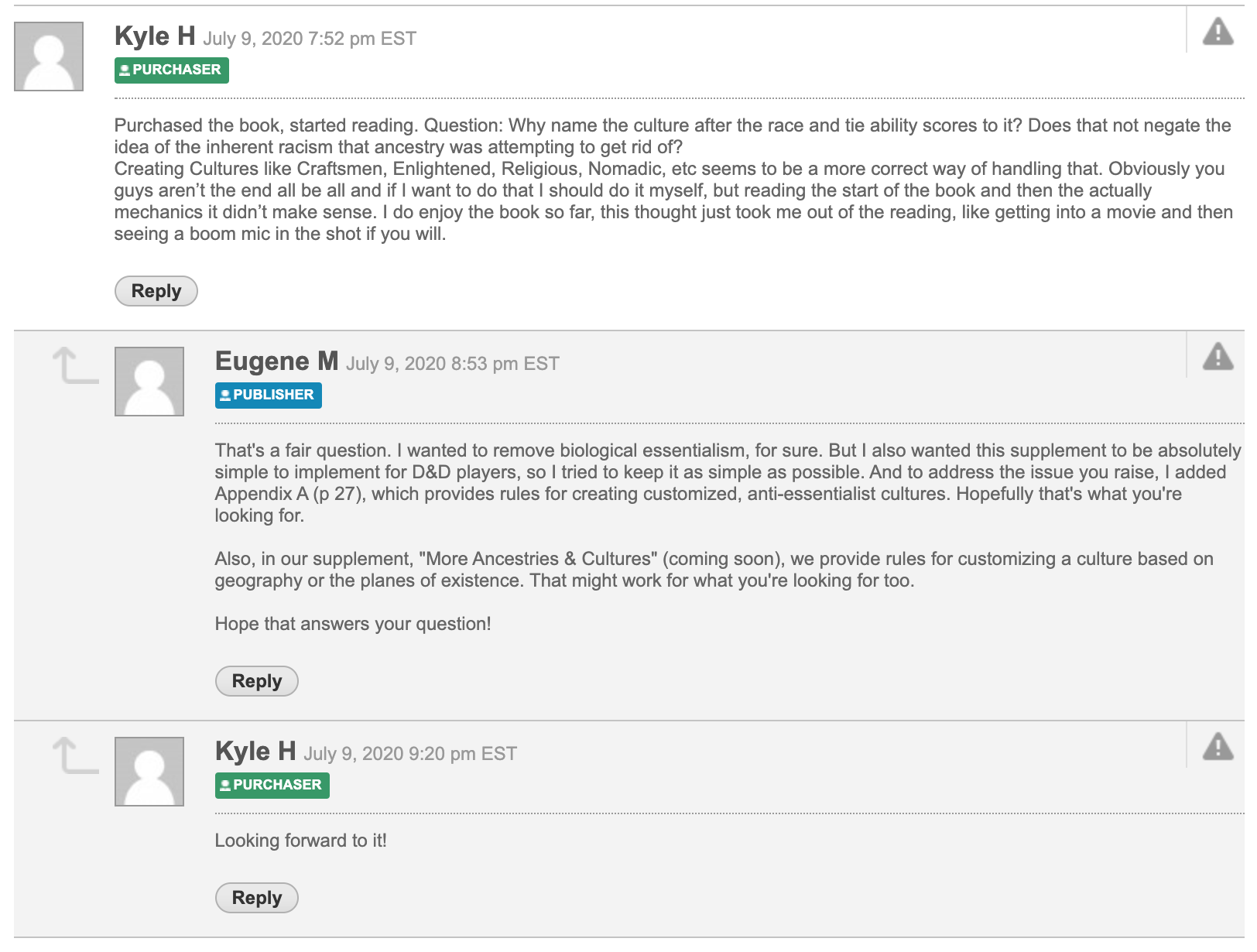Click the reply arrow icon beside Kyle H's last reply
Screen dimensions: 1257x952
75,755
